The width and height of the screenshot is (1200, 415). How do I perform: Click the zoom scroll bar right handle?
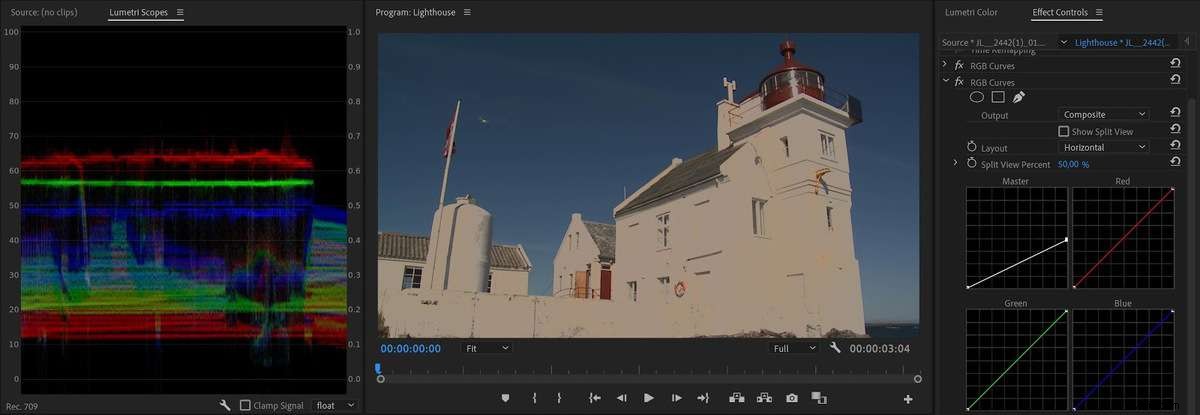(918, 379)
